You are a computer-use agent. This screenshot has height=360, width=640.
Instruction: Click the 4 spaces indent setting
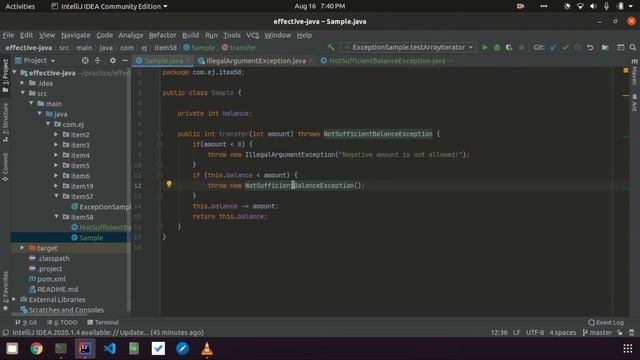562,333
